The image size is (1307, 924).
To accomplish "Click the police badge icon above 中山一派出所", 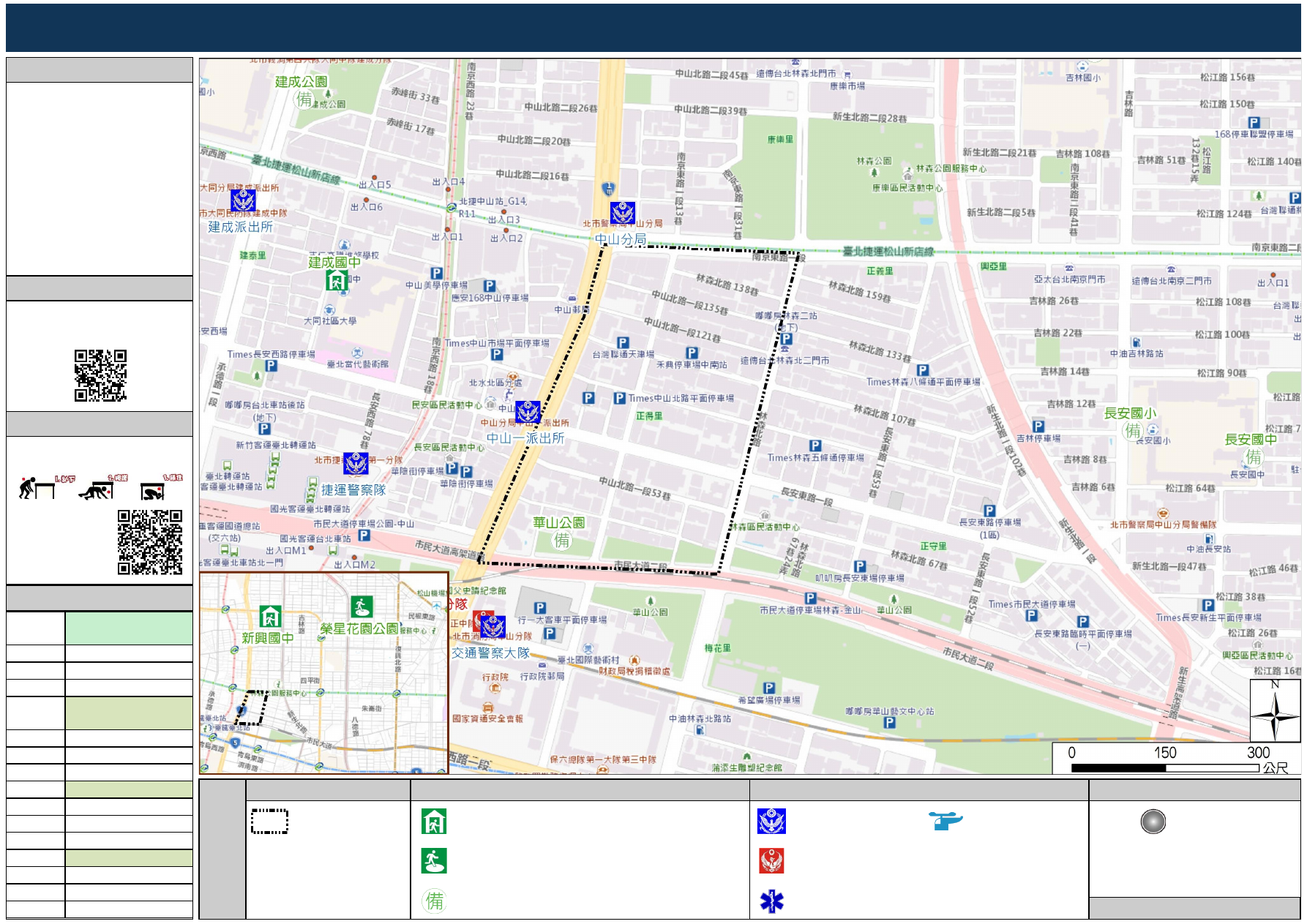I will pyautogui.click(x=528, y=412).
